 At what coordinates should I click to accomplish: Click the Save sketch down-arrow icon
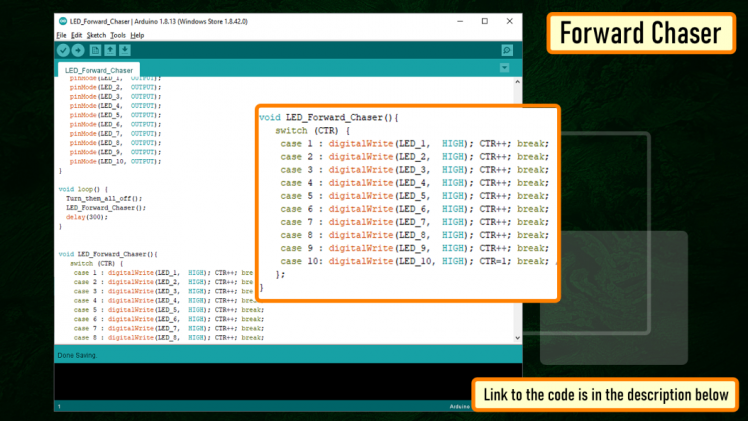(x=124, y=50)
